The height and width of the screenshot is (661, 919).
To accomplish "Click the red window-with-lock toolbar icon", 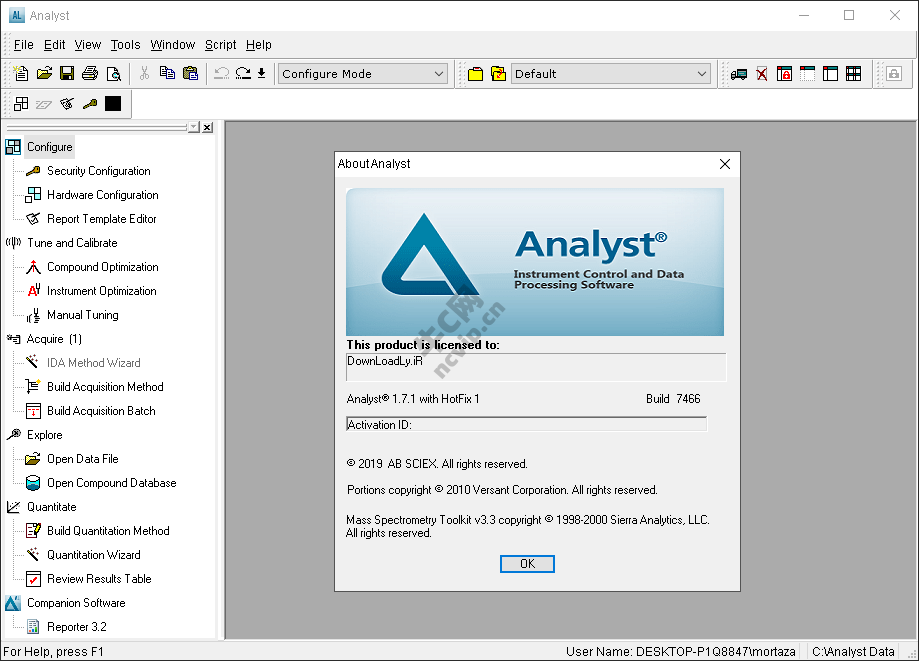I will tap(784, 74).
